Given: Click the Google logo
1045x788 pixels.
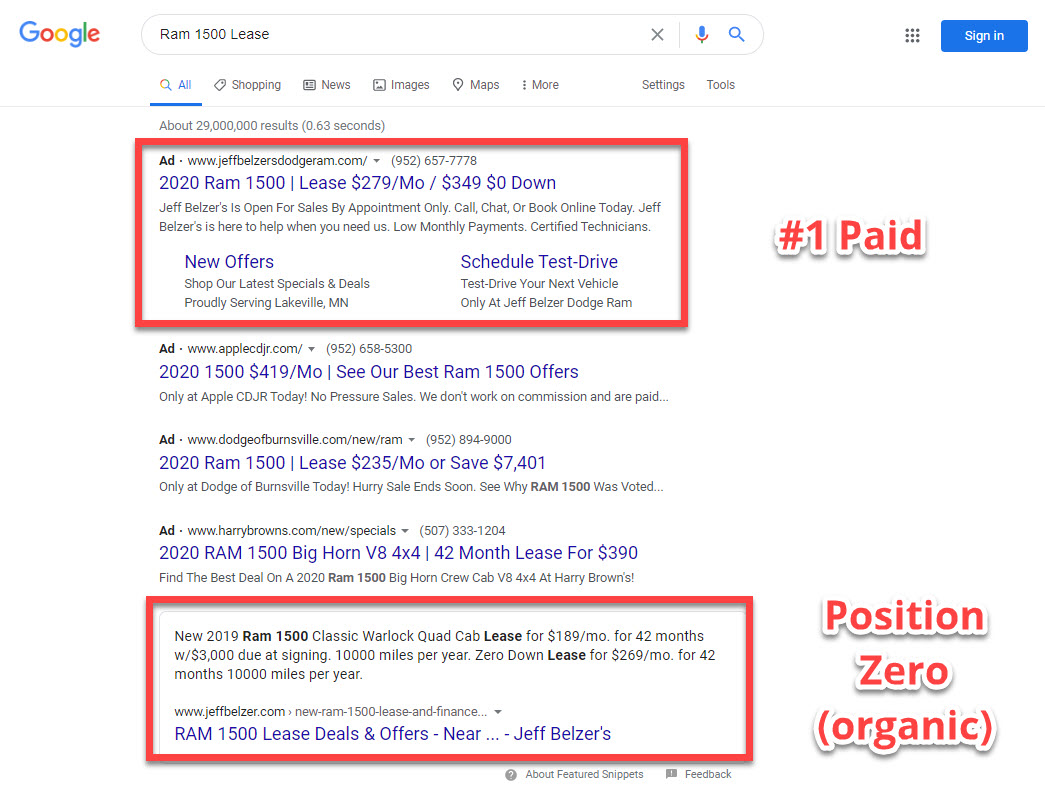Looking at the screenshot, I should pyautogui.click(x=59, y=33).
